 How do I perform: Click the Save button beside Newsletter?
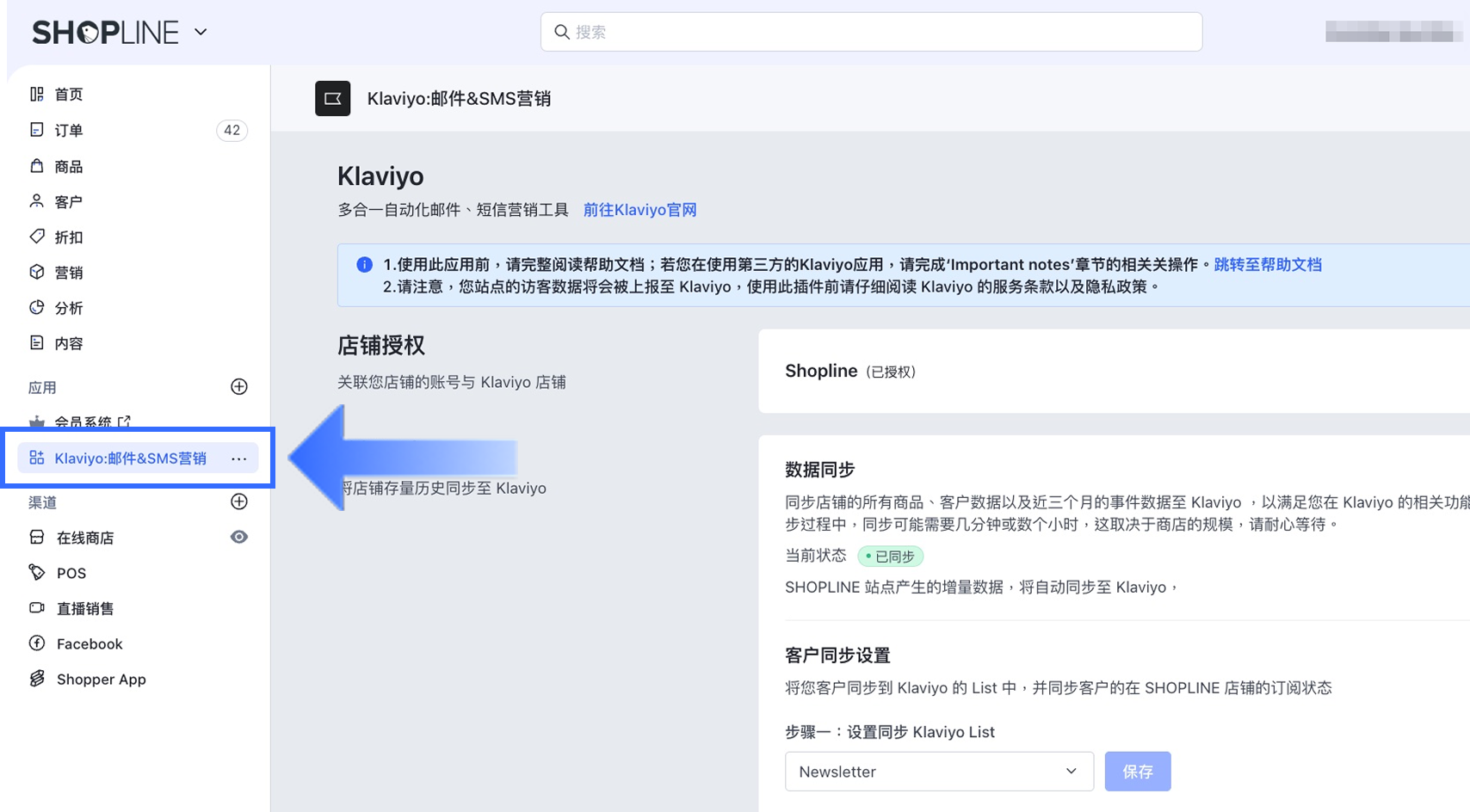1137,772
